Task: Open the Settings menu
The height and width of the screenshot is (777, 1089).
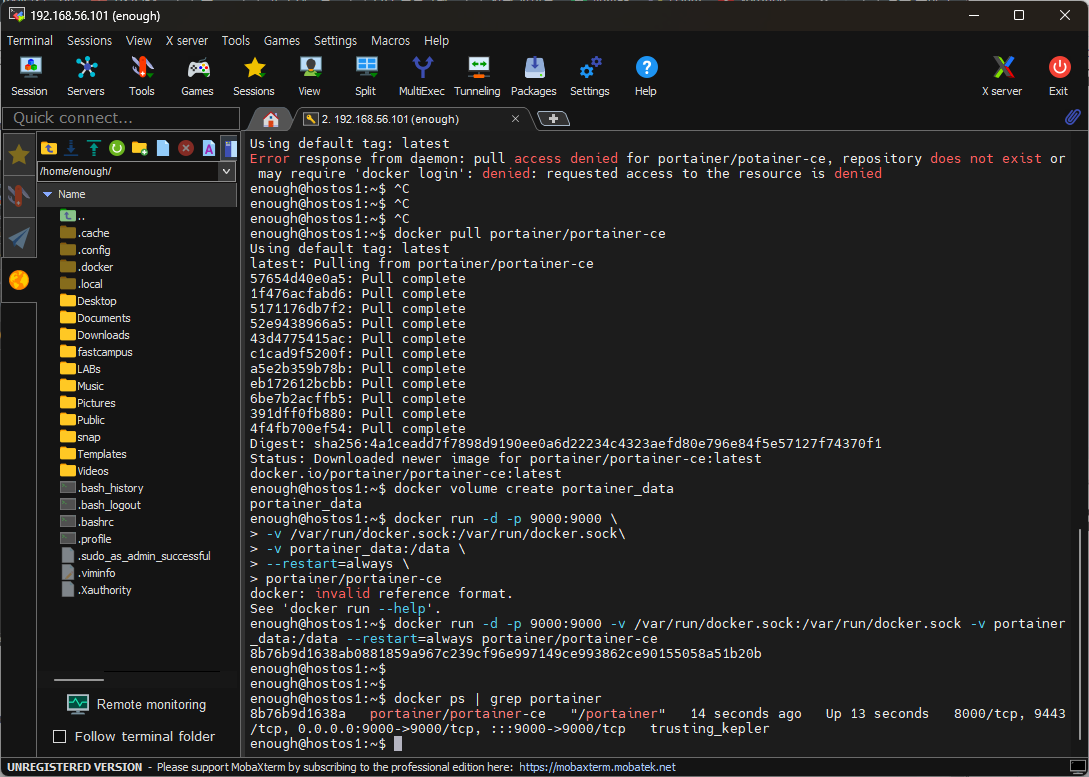Action: pos(335,40)
